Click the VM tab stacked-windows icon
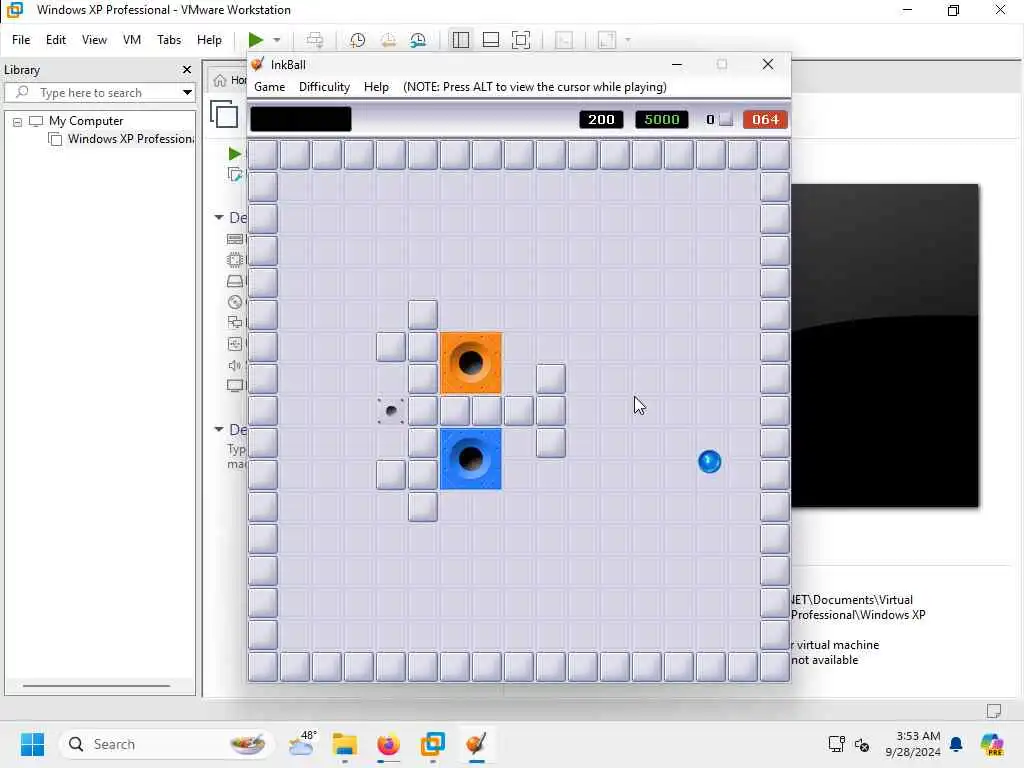 click(224, 114)
